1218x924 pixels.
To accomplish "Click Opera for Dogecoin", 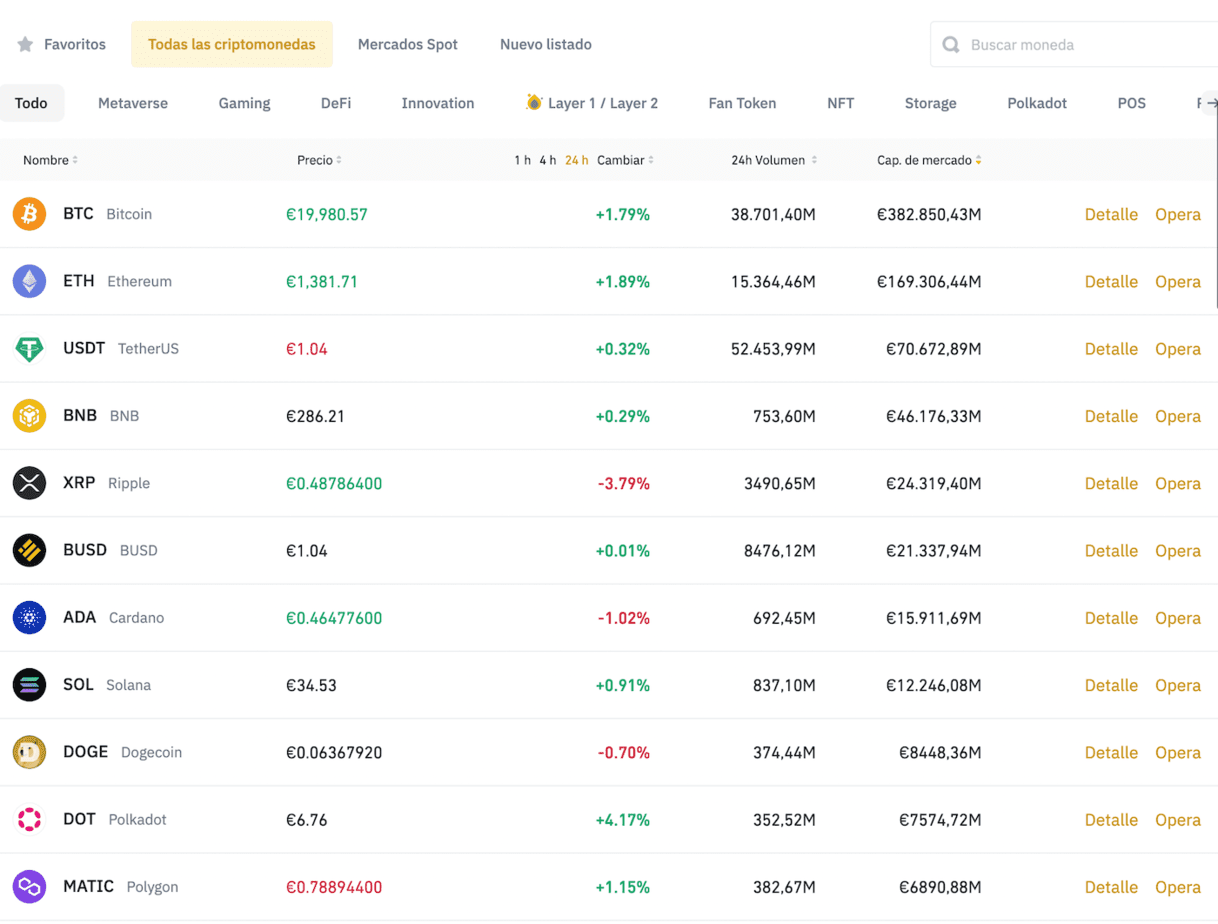I will point(1178,752).
